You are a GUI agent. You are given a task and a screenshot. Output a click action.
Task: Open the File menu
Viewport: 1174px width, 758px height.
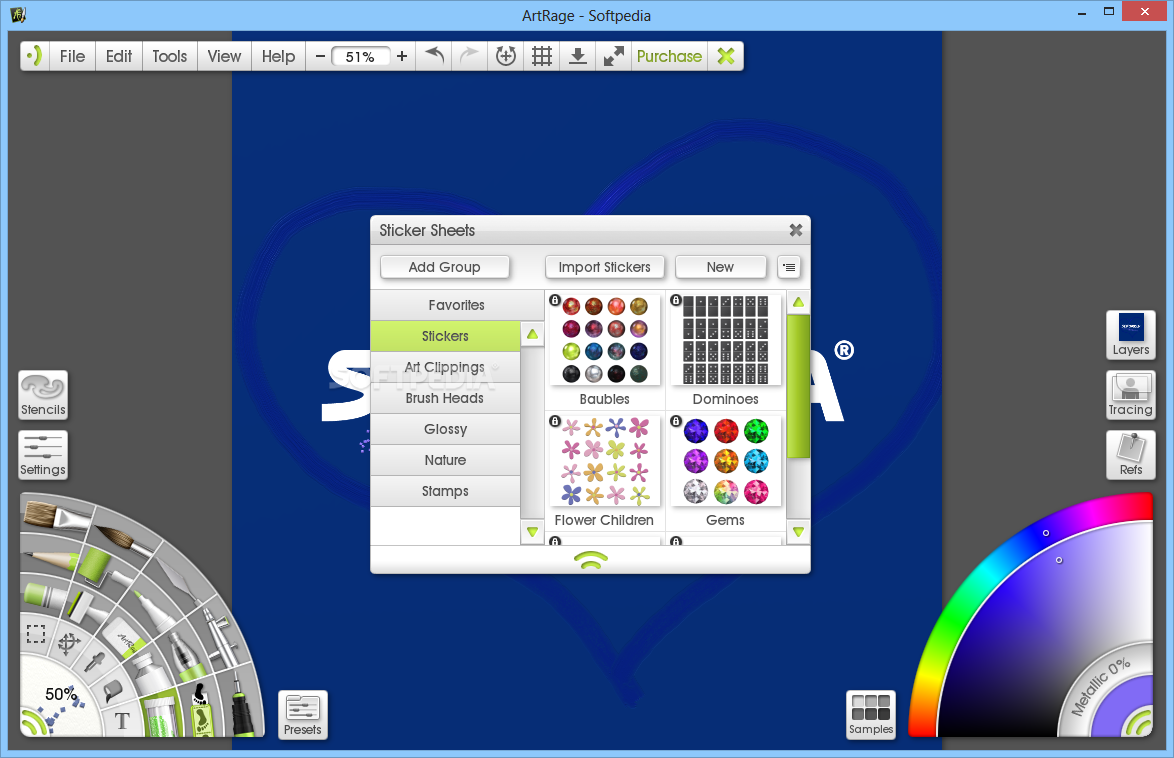click(x=73, y=56)
